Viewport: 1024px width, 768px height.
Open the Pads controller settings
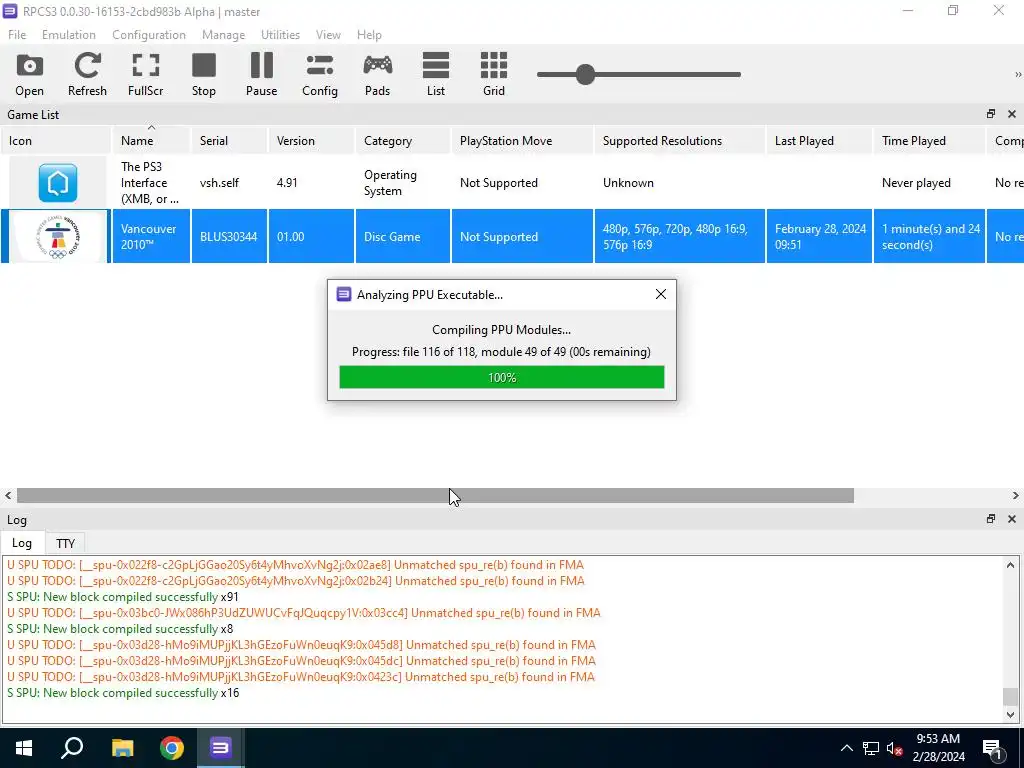(x=377, y=74)
